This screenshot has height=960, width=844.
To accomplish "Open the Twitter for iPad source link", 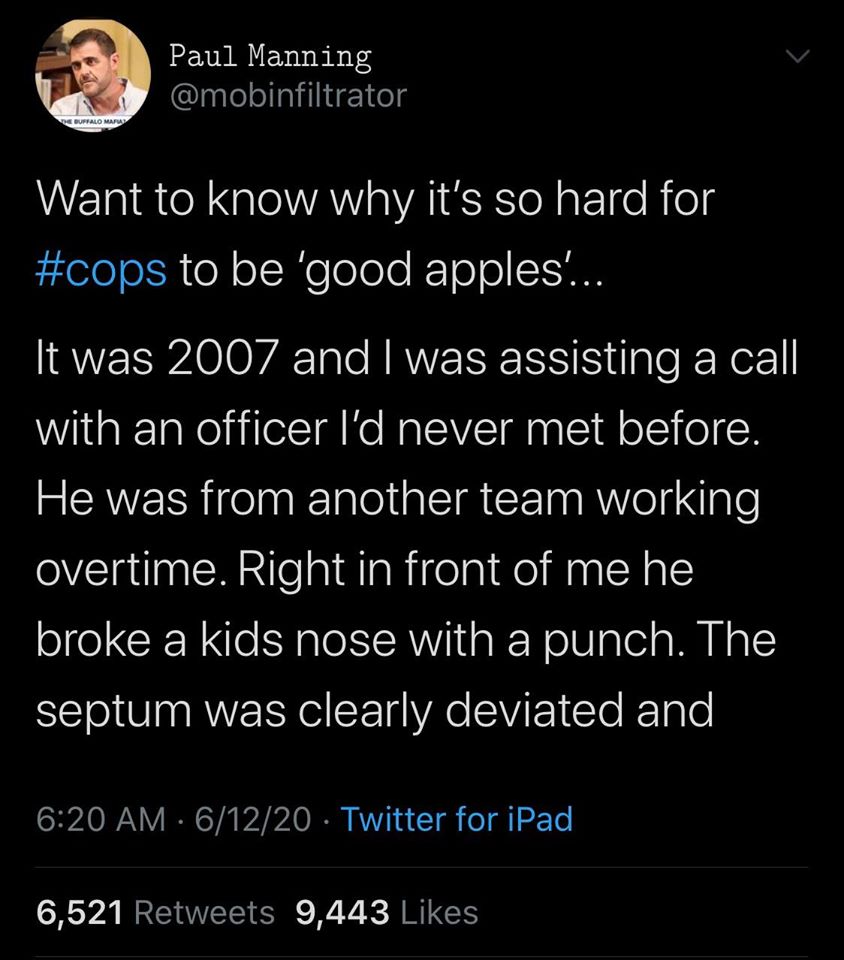I will (457, 820).
